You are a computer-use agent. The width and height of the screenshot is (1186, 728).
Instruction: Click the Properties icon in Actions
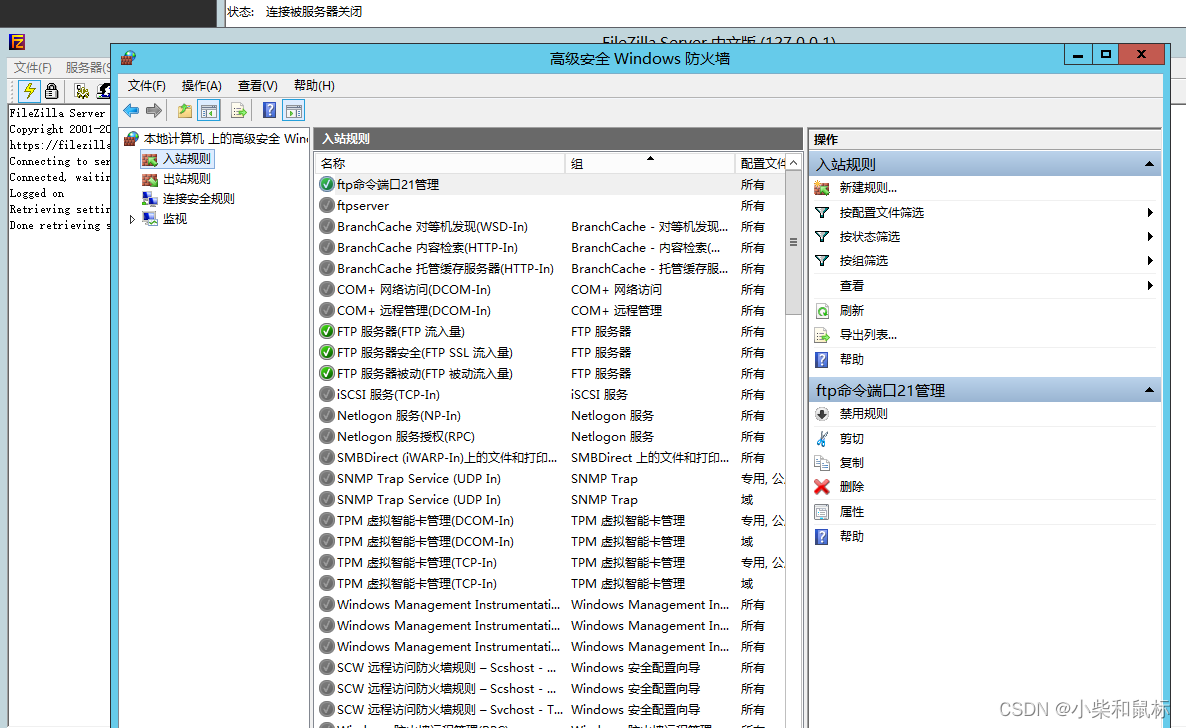[x=822, y=512]
